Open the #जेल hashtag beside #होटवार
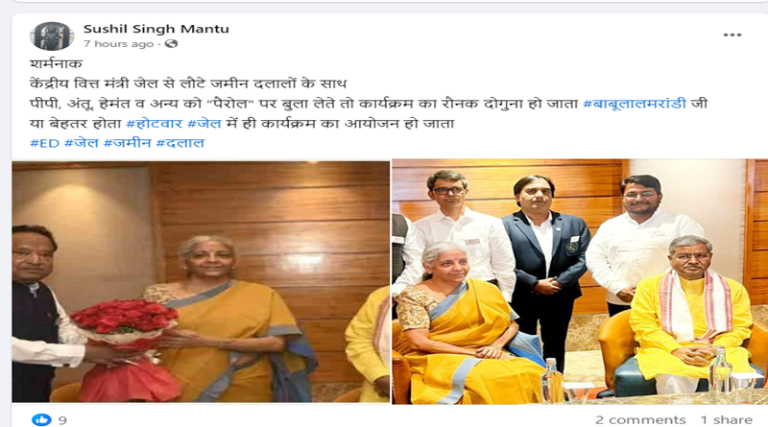The height and width of the screenshot is (427, 768). (204, 123)
